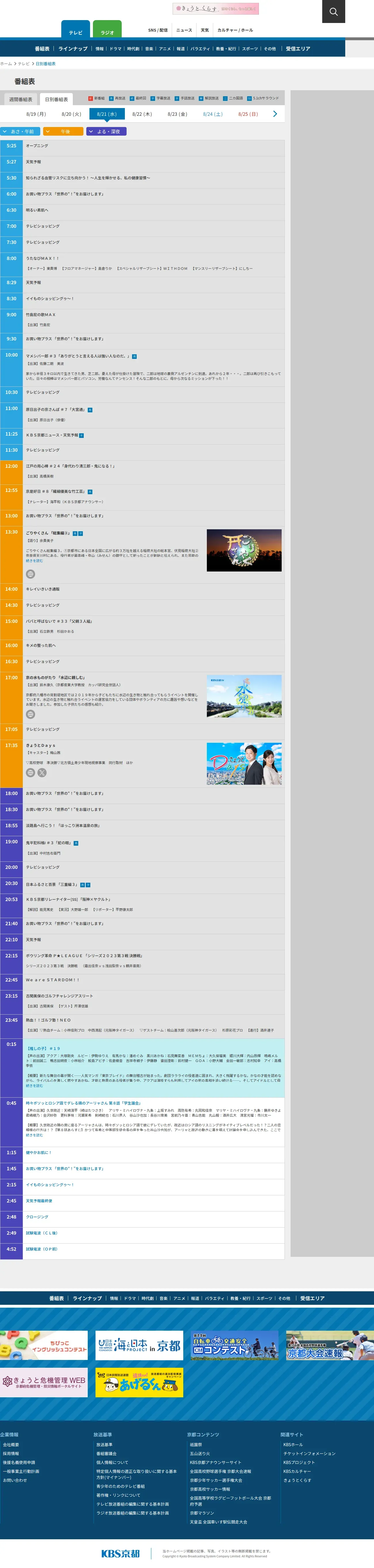This screenshot has width=374, height=1568.
Task: Click the 再放送 legend icon
Action: click(111, 98)
